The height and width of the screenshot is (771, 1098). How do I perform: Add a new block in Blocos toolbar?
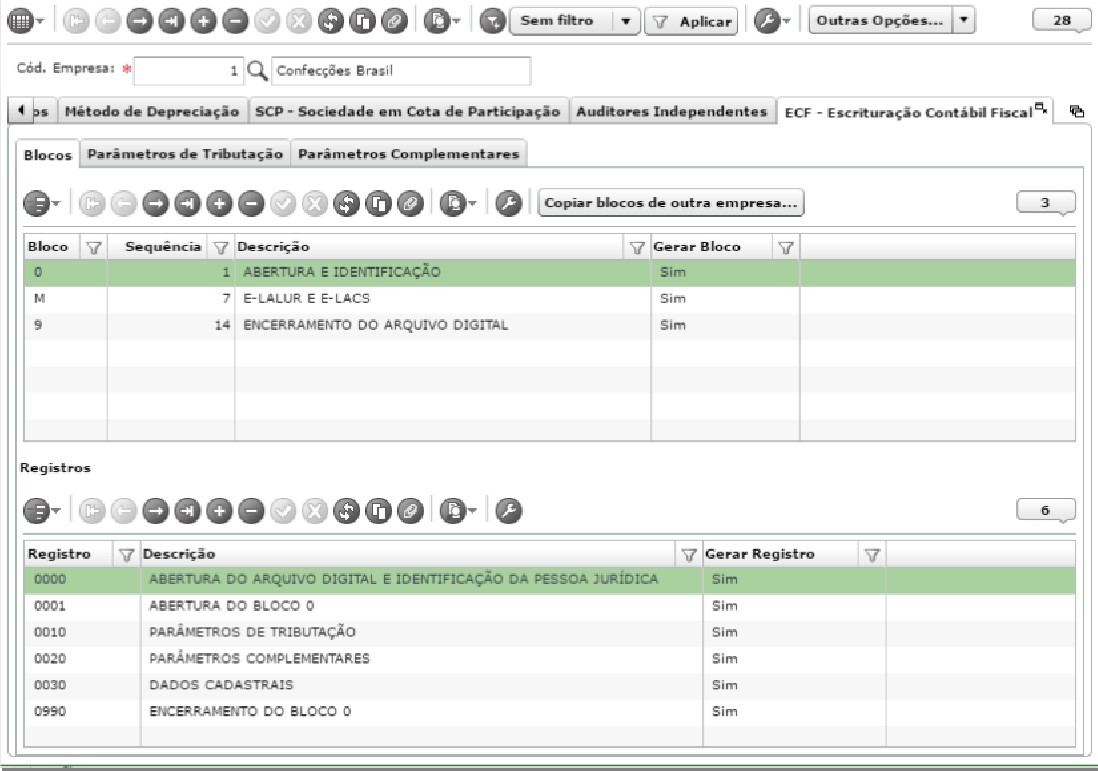(x=219, y=204)
